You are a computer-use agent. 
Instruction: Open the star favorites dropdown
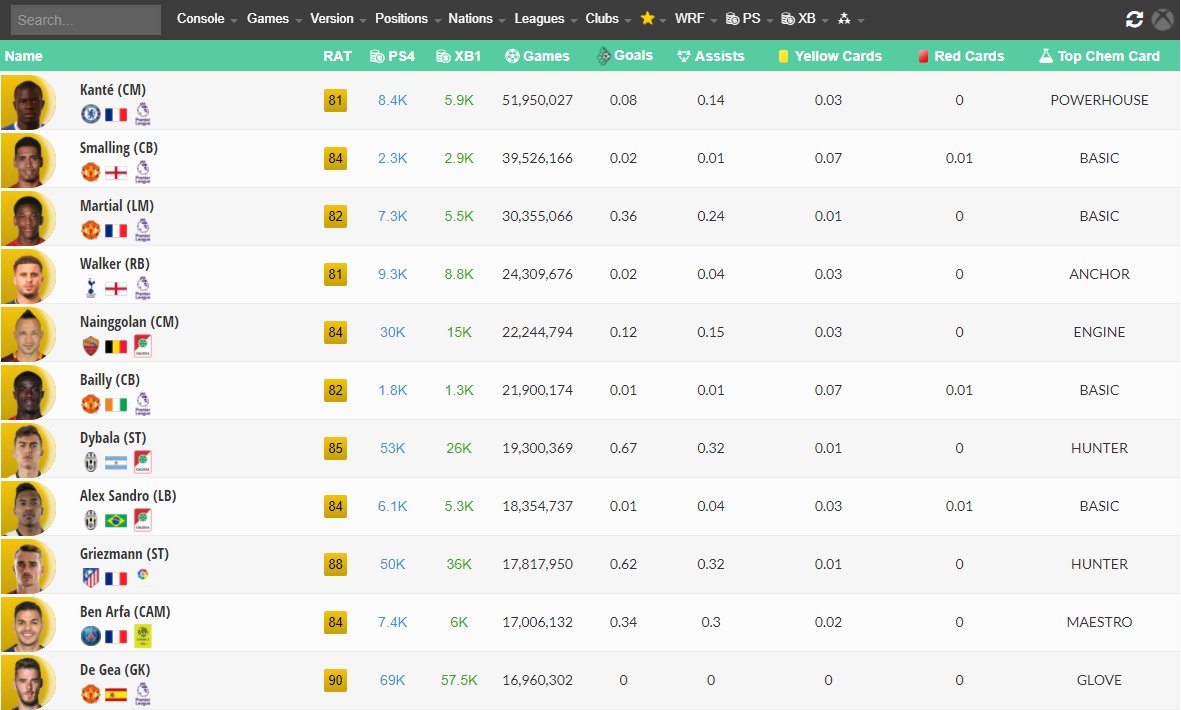(652, 19)
